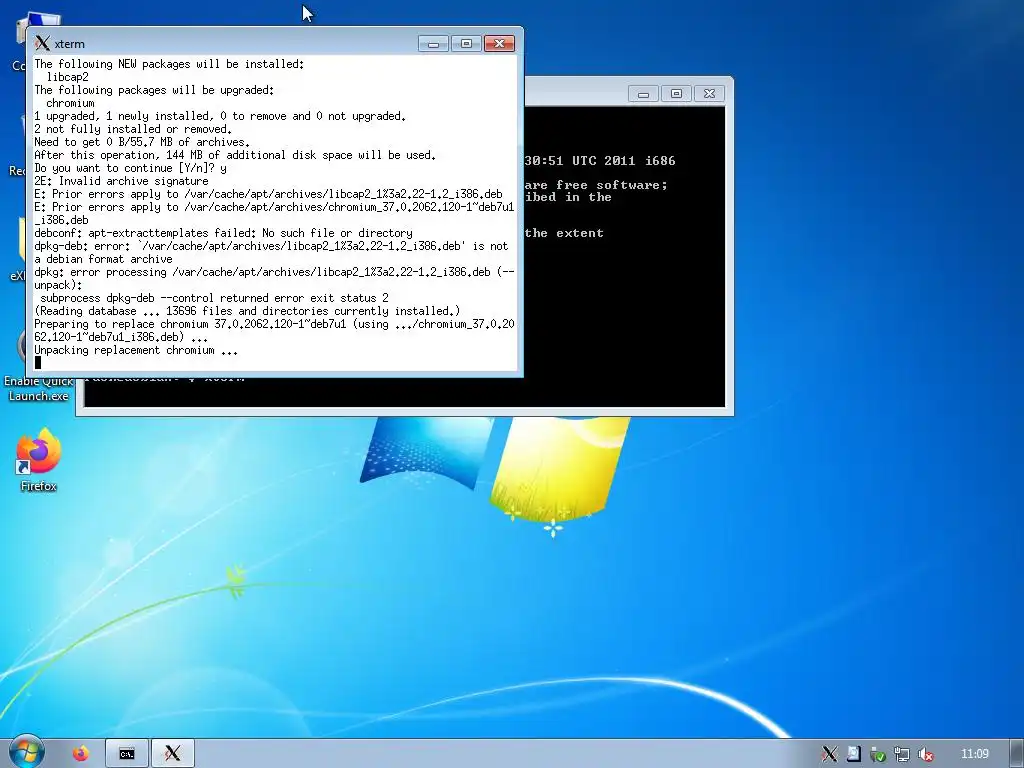Click the '2E: Invalid archive signature' line
The image size is (1024, 768).
pos(121,181)
